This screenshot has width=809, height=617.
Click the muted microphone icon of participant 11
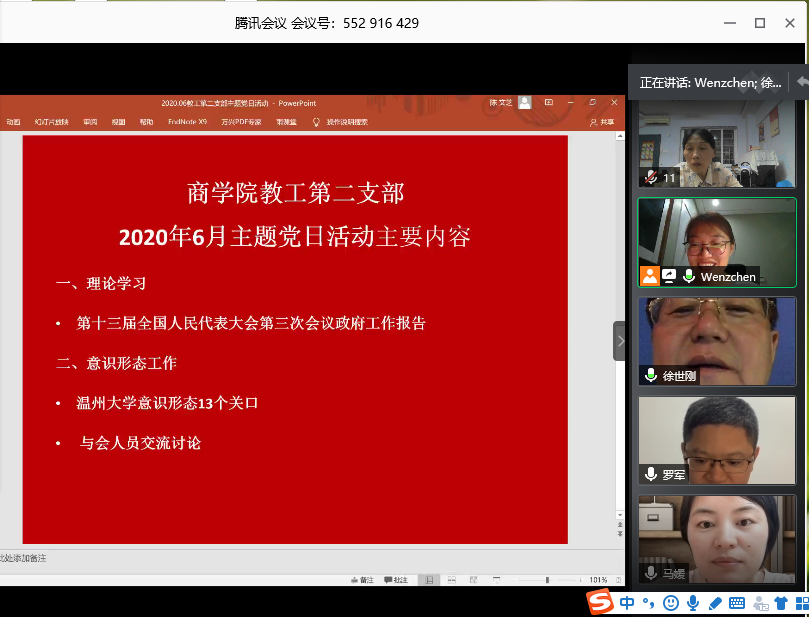(651, 177)
